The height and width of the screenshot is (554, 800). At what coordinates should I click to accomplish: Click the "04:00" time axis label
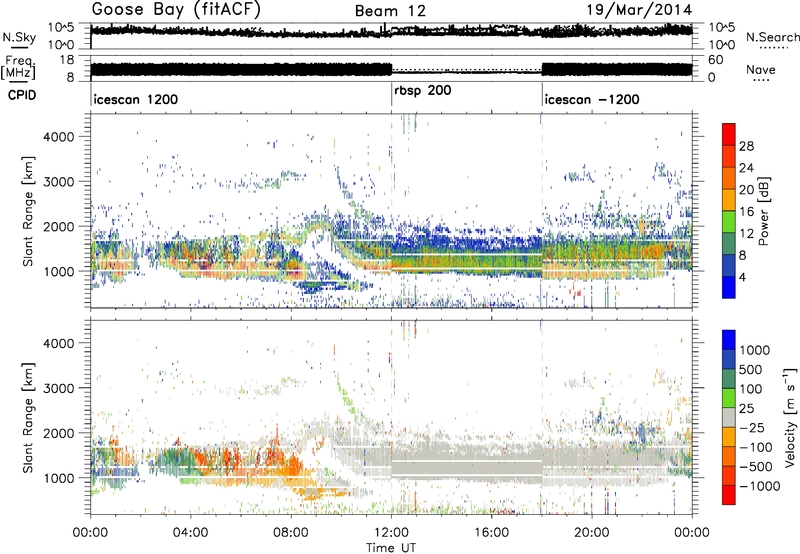[x=190, y=533]
